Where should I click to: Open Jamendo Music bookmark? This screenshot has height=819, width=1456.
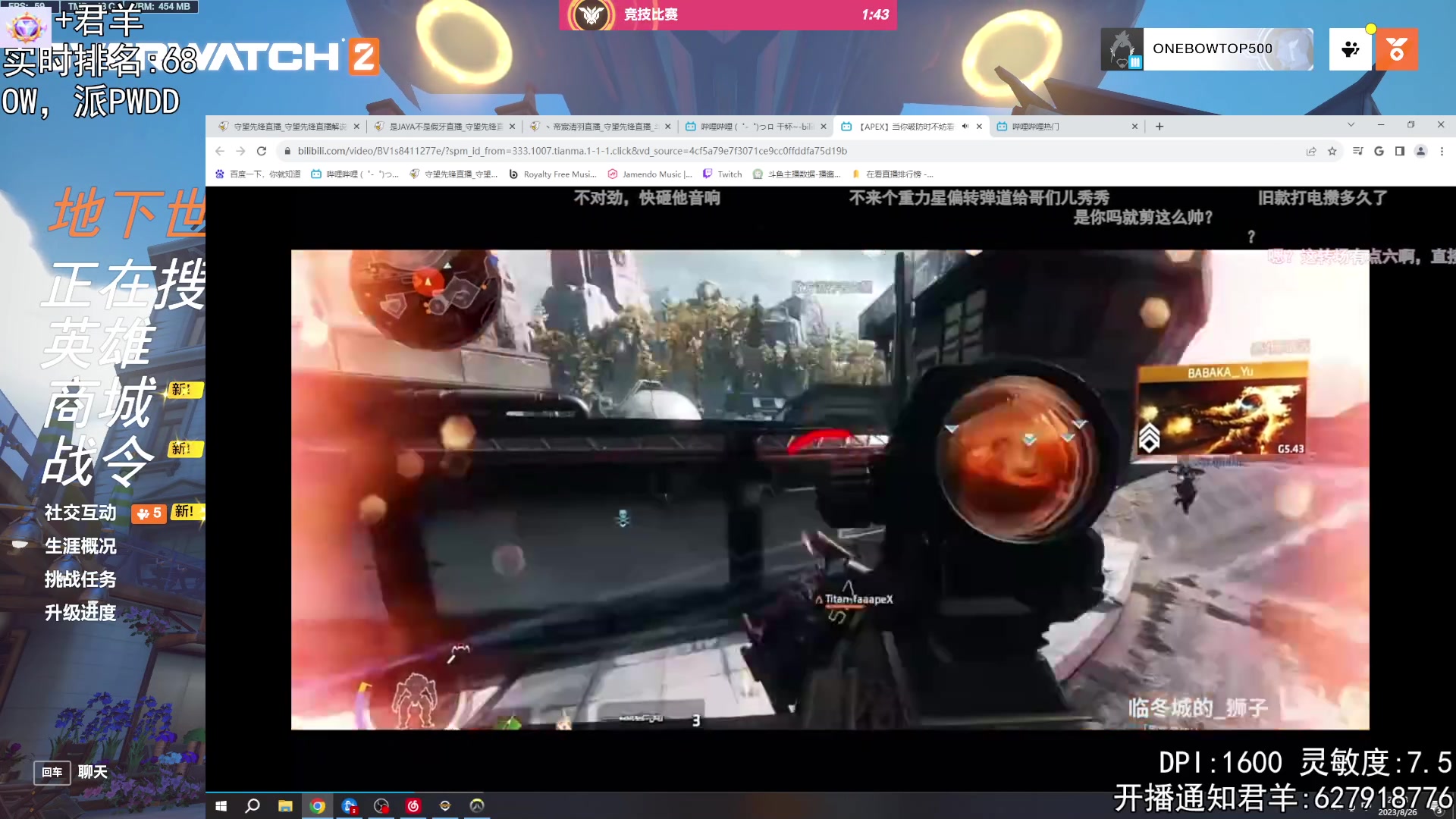coord(650,174)
